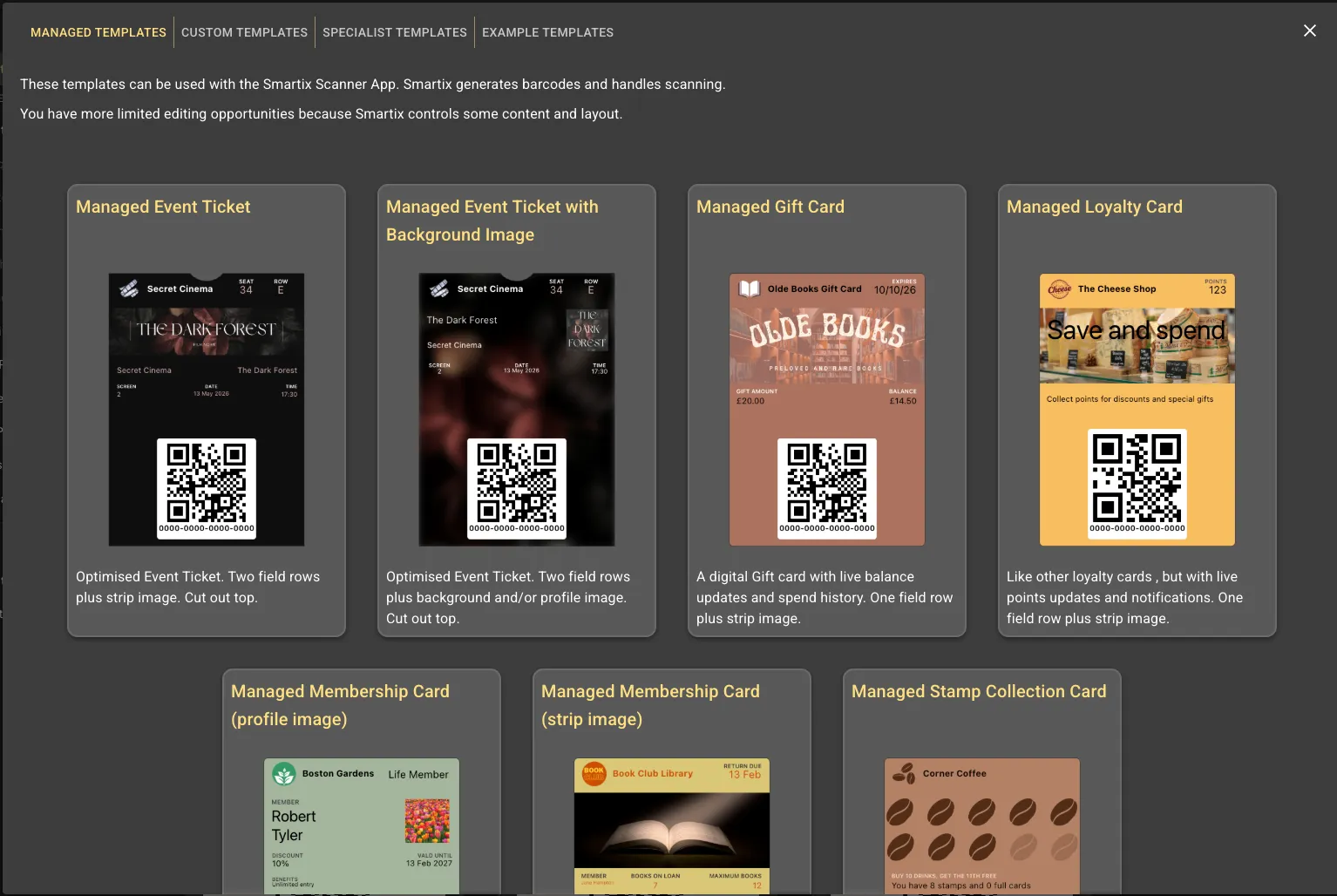Click description "Like other loyalty cards, but with live points"
This screenshot has height=896, width=1337.
1124,597
